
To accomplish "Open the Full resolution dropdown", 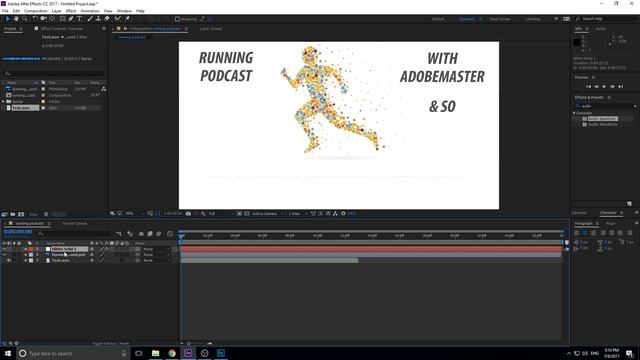I will point(221,213).
